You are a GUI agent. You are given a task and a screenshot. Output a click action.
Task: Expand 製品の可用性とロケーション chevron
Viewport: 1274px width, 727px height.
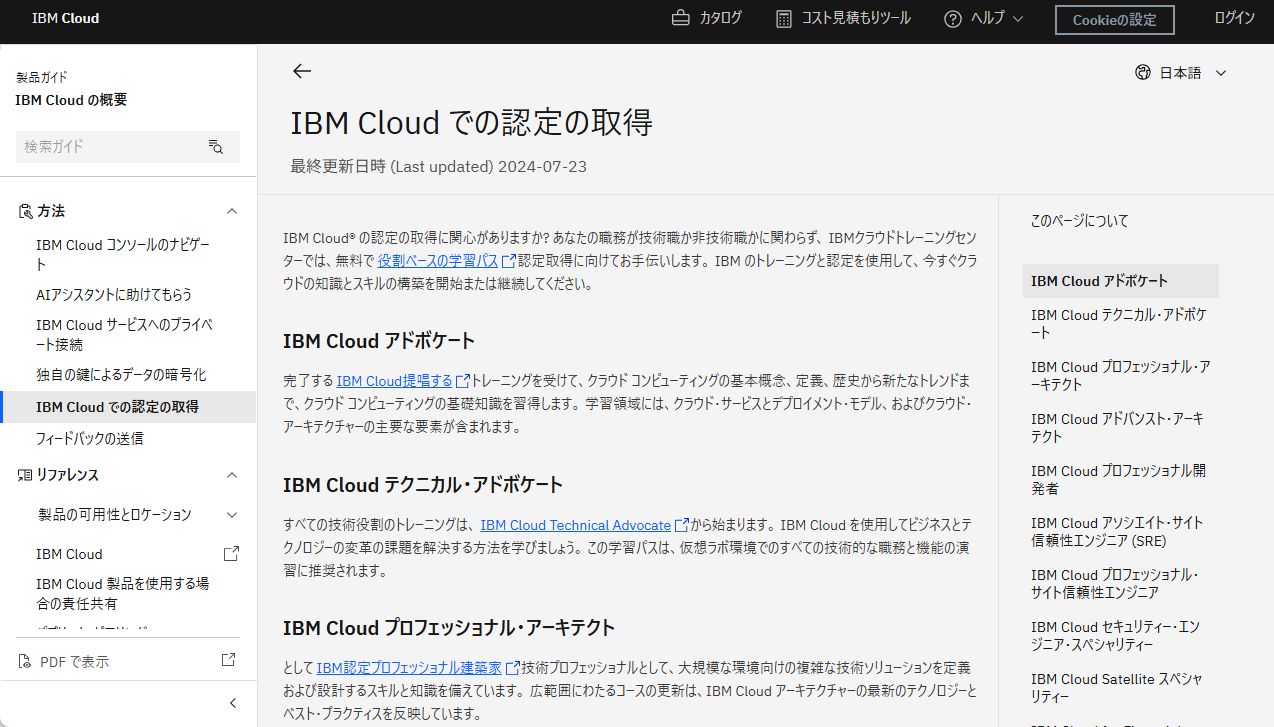[232, 515]
